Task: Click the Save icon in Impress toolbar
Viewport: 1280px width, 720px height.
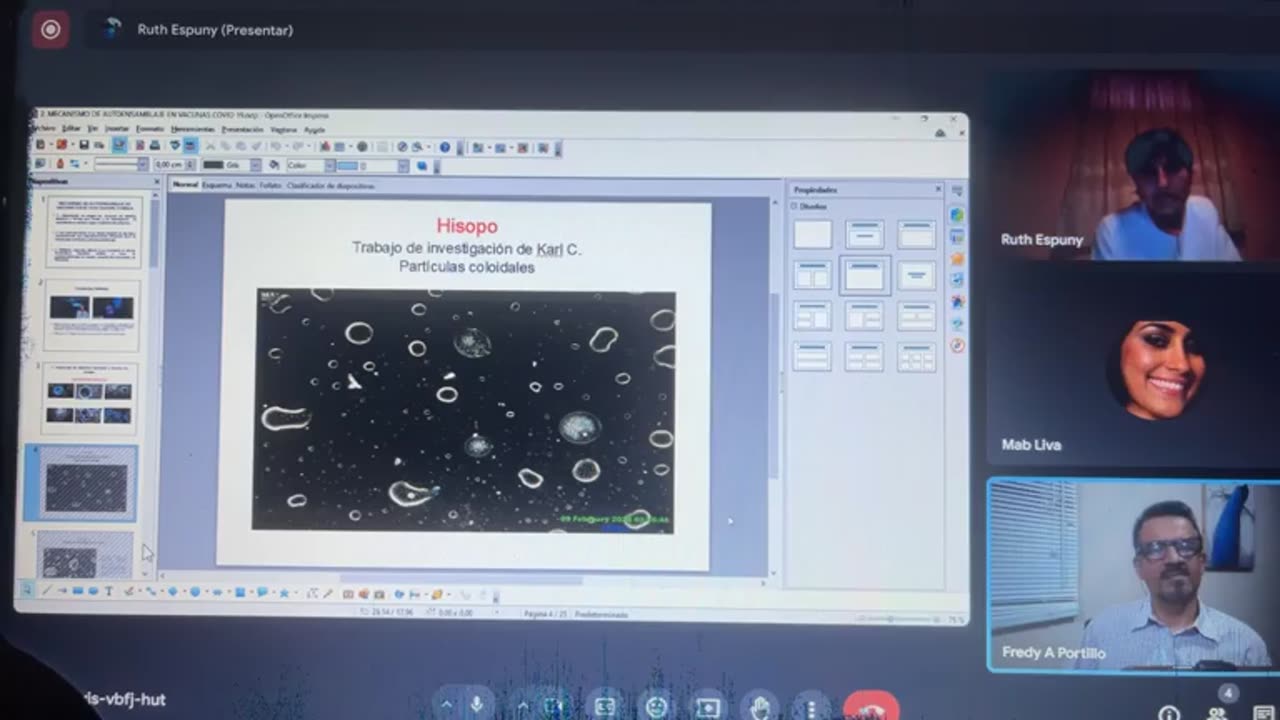Action: coord(85,146)
